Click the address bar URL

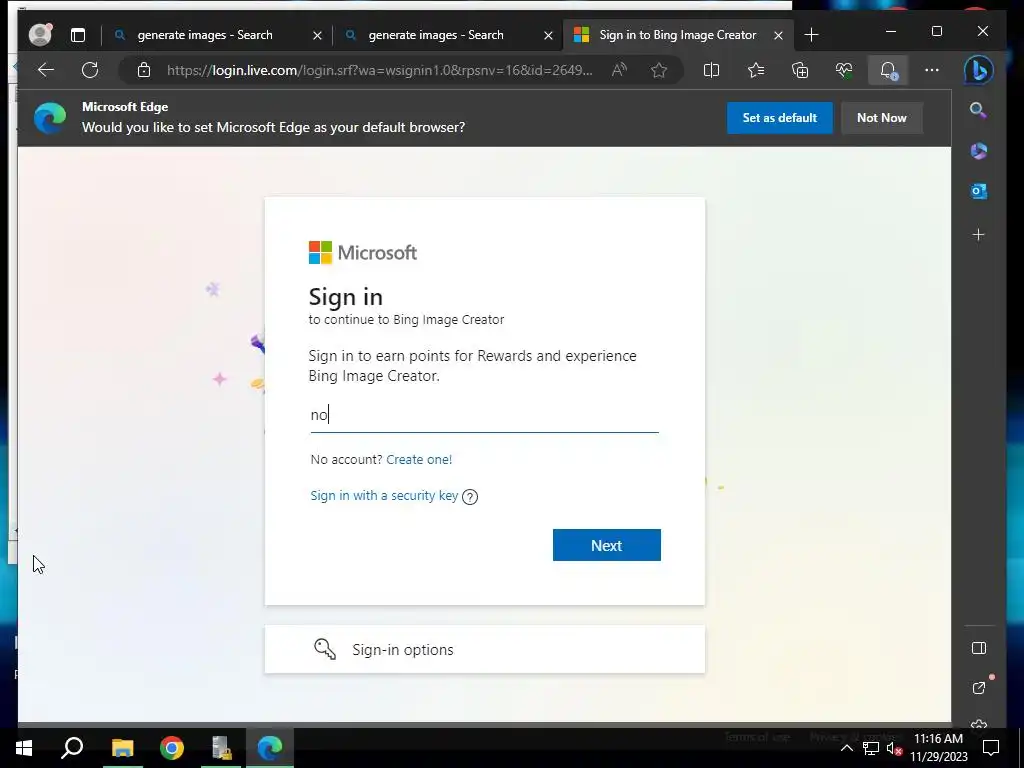pyautogui.click(x=379, y=71)
